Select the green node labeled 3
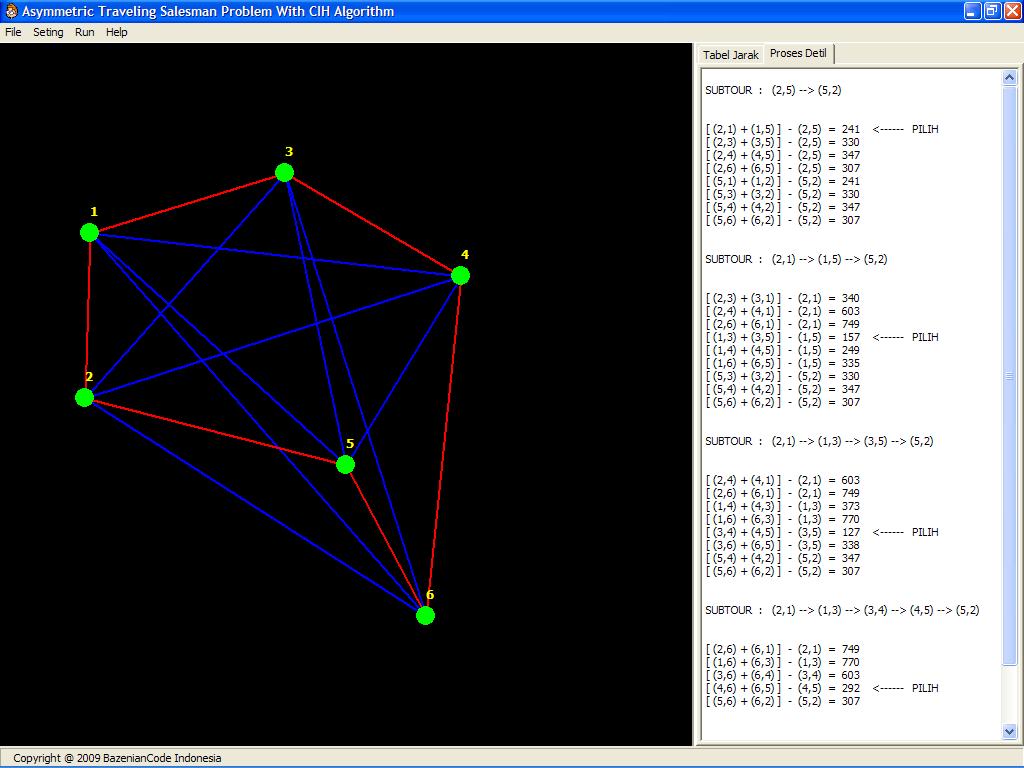The width and height of the screenshot is (1024, 768). pos(285,173)
